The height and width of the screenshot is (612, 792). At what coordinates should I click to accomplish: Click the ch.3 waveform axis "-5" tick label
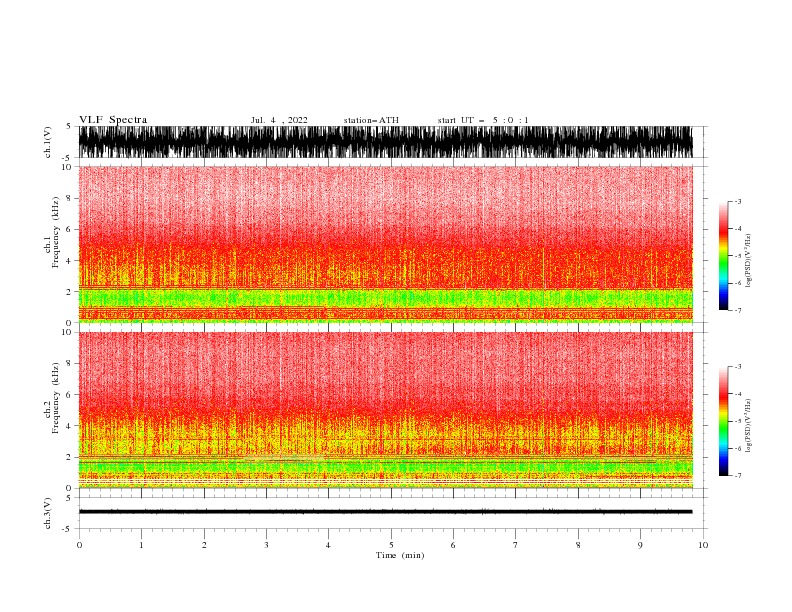tap(68, 529)
